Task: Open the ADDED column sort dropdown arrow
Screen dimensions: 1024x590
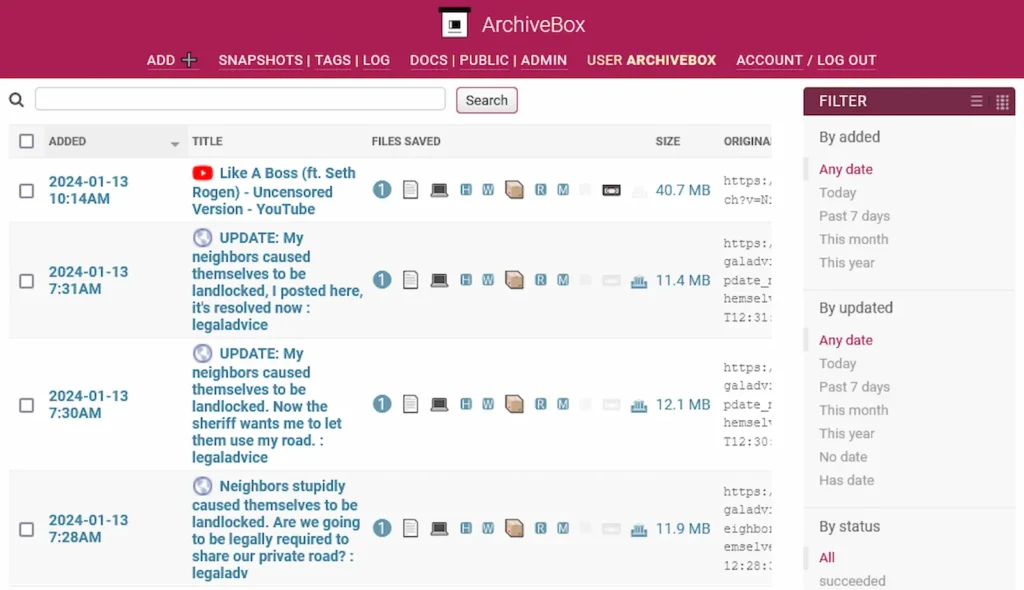Action: tap(176, 143)
